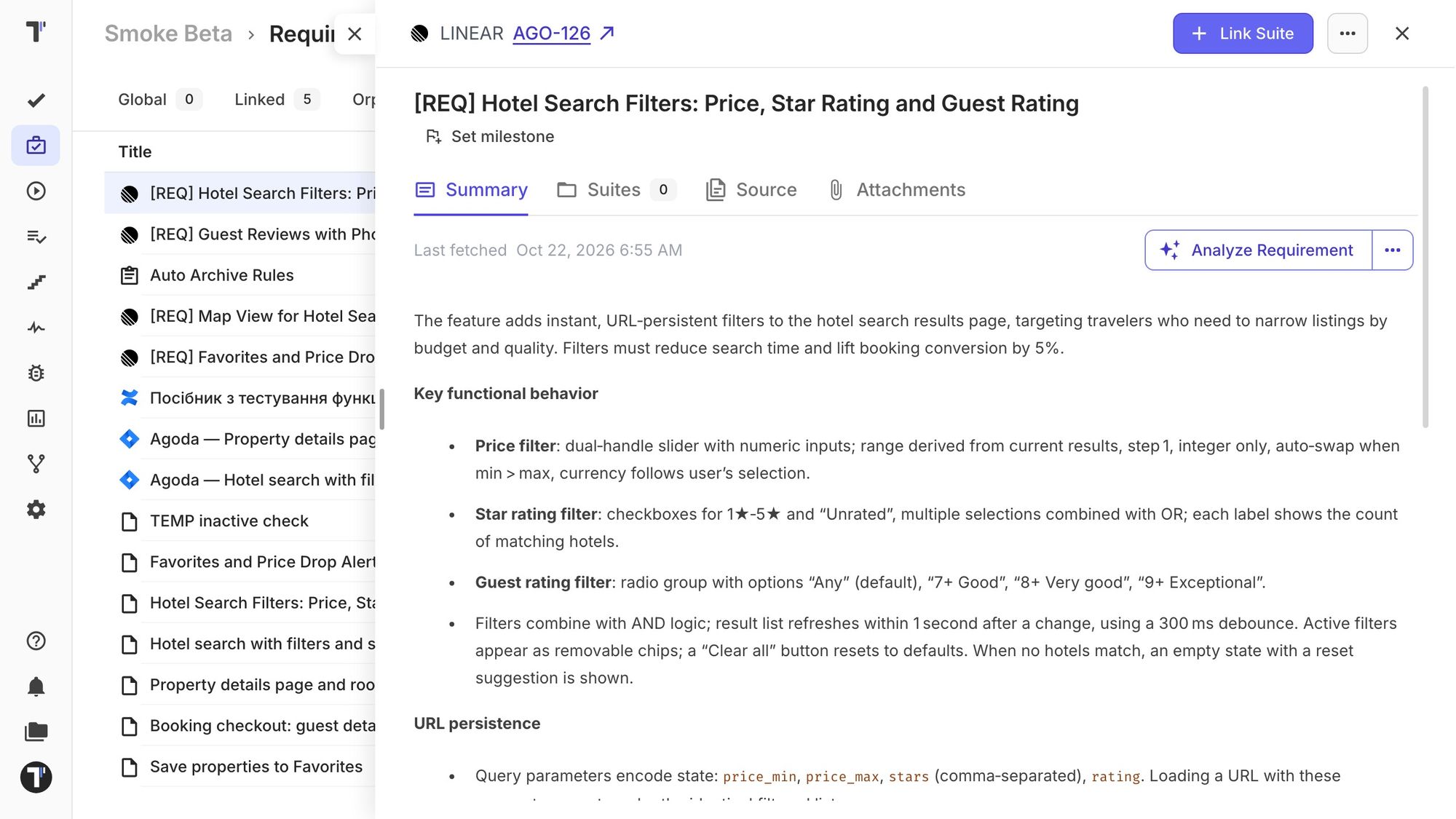This screenshot has height=819, width=1456.
Task: Close the requirement detail panel
Action: point(1401,33)
